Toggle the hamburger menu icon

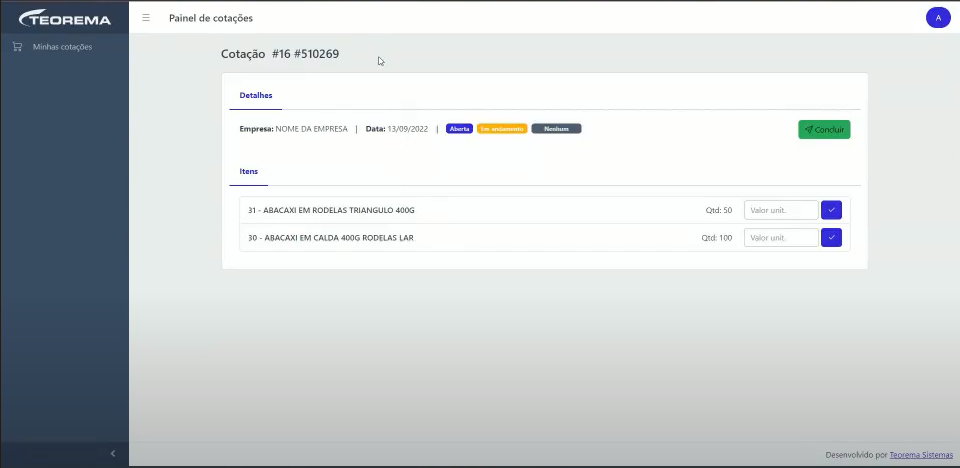[146, 18]
